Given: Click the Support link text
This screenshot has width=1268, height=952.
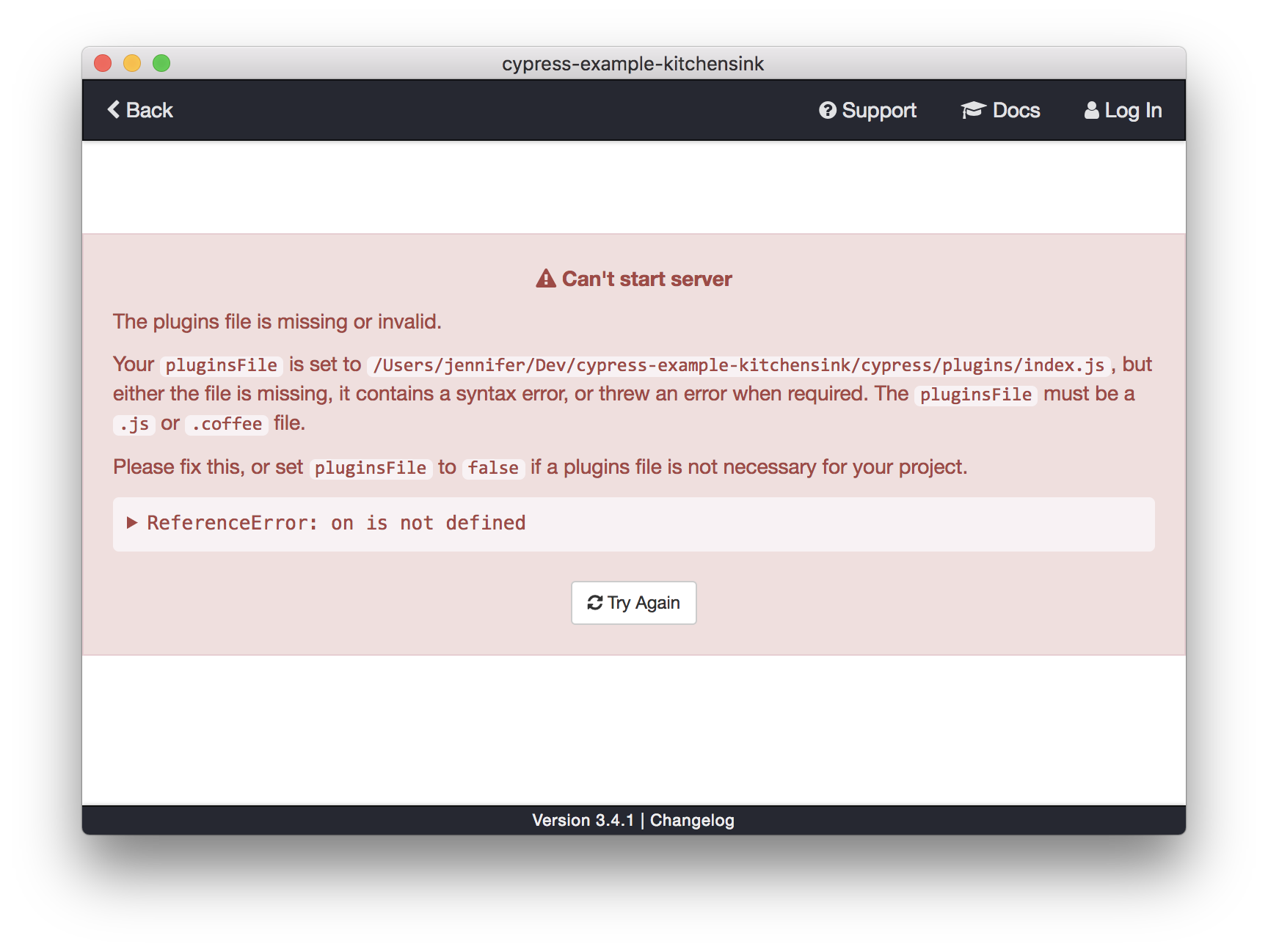Looking at the screenshot, I should [x=879, y=110].
